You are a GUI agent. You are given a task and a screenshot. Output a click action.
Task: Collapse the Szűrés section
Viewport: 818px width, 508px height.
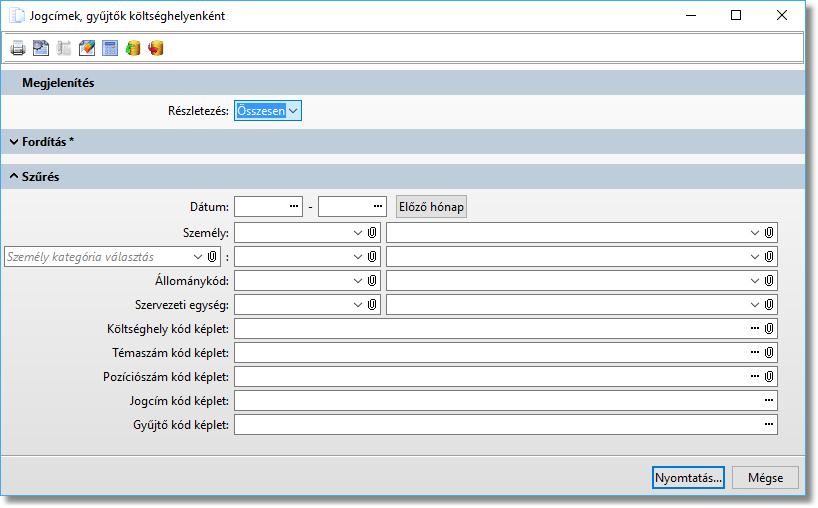pos(14,177)
